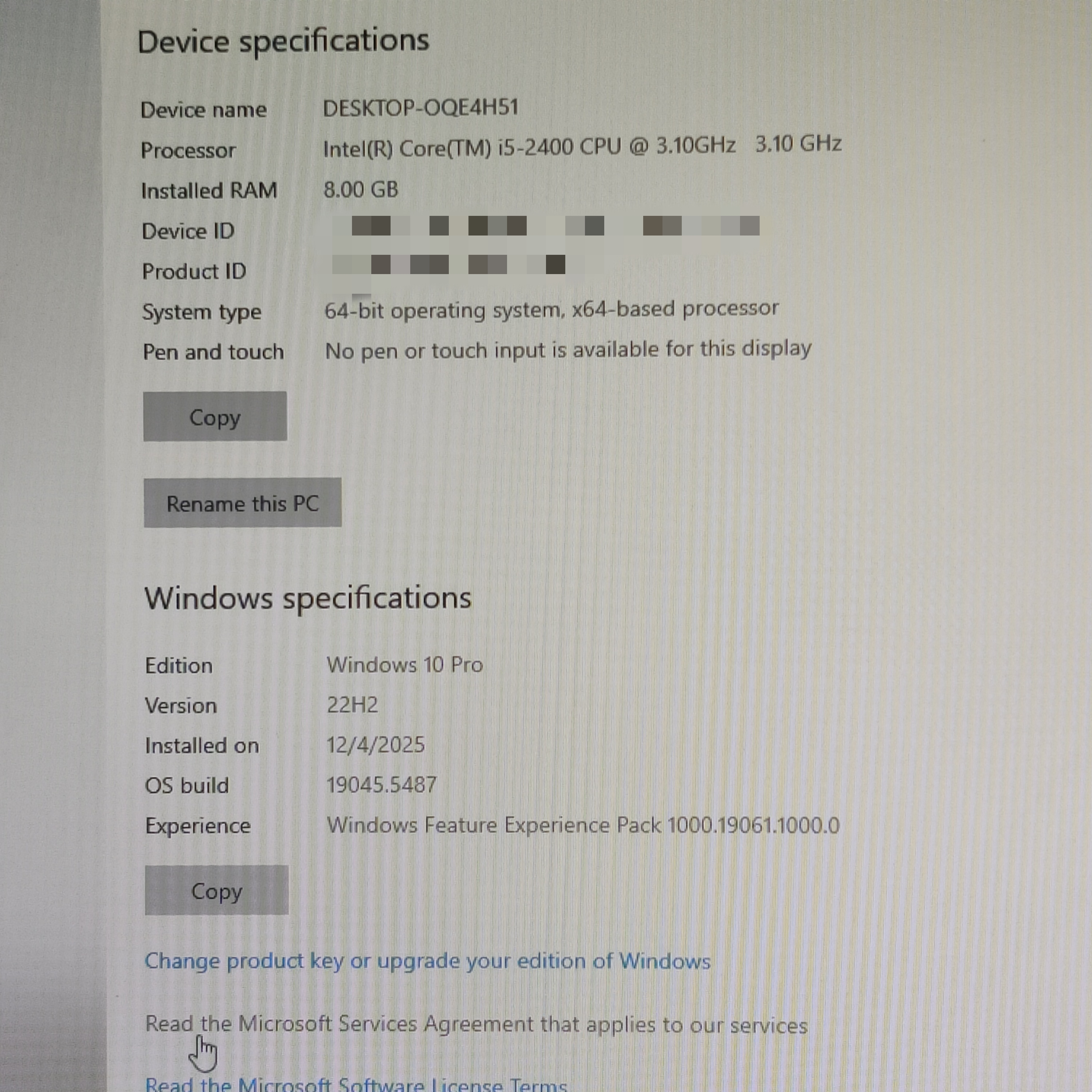The image size is (1092, 1092).
Task: Click the device name DESKTOP-OQE4H51
Action: coord(420,107)
